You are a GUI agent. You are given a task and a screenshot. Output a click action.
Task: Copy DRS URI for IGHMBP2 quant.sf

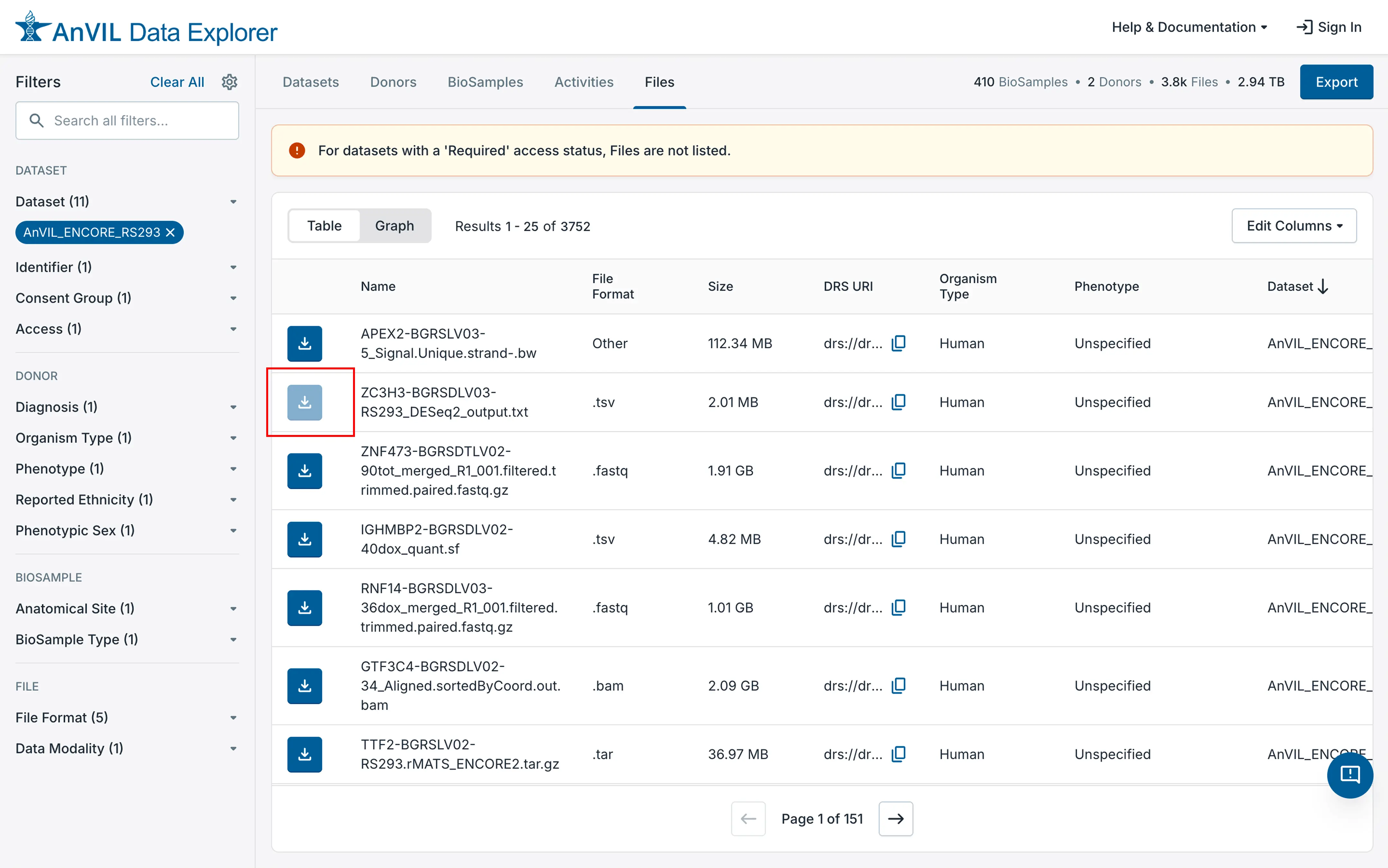898,538
